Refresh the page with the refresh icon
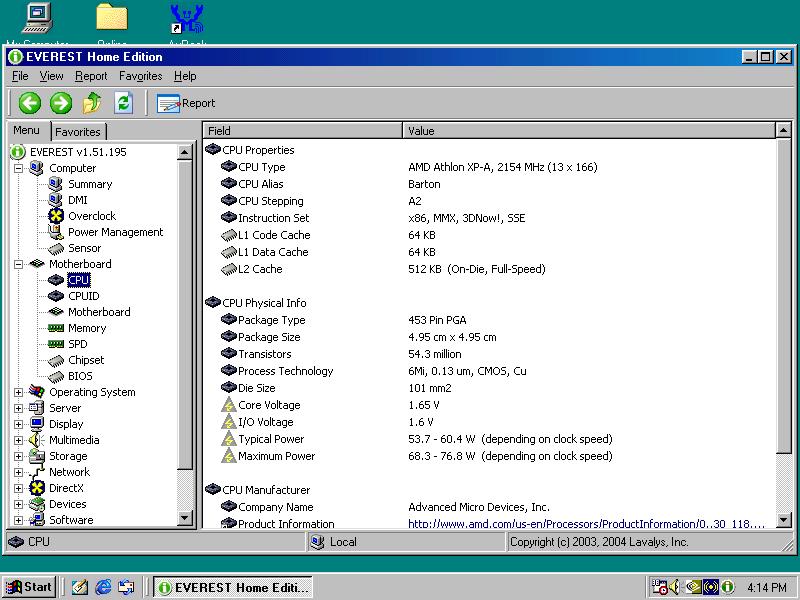This screenshot has width=800, height=600. click(x=123, y=103)
